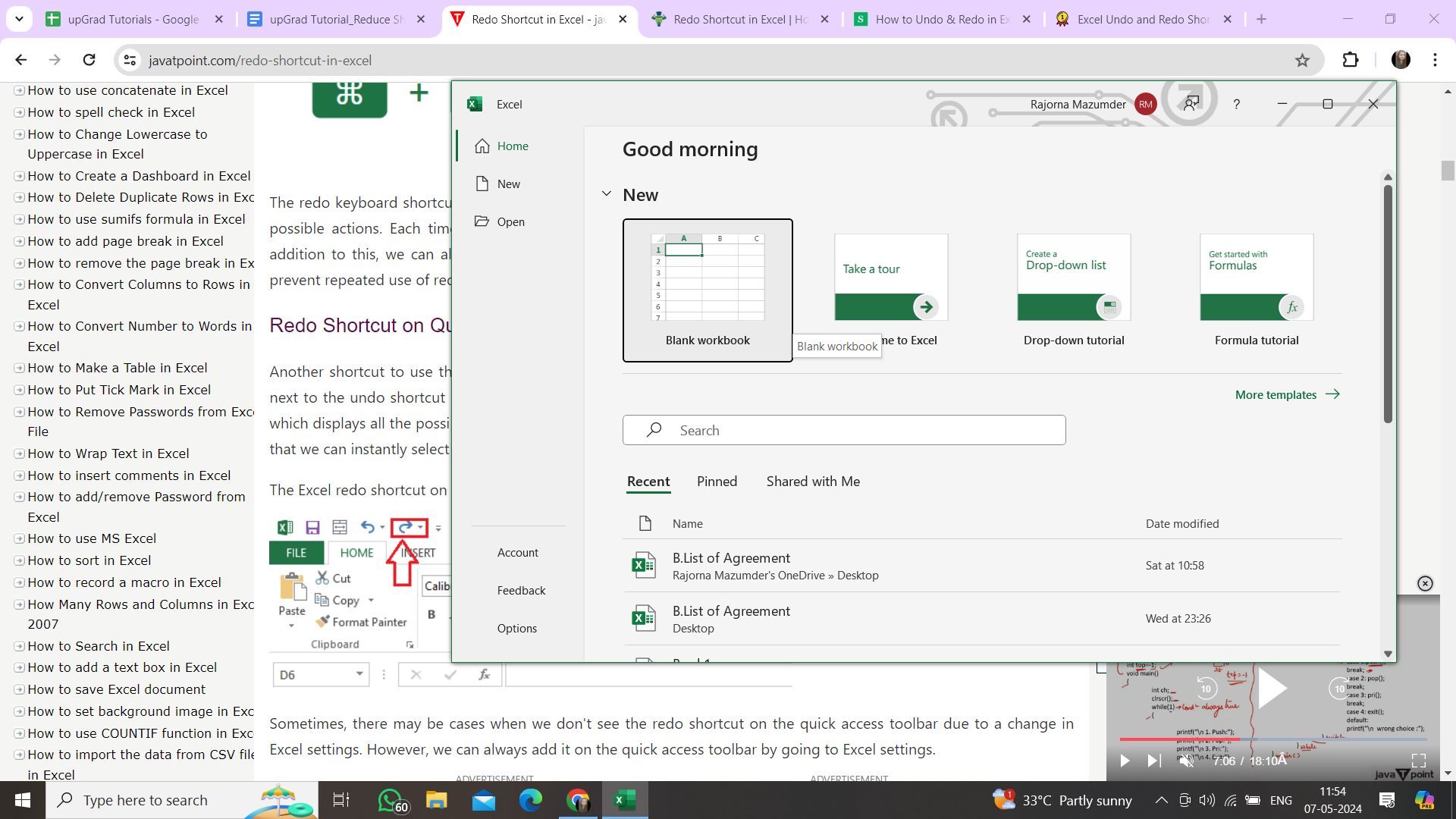
Task: Open Excel Options
Action: (517, 628)
